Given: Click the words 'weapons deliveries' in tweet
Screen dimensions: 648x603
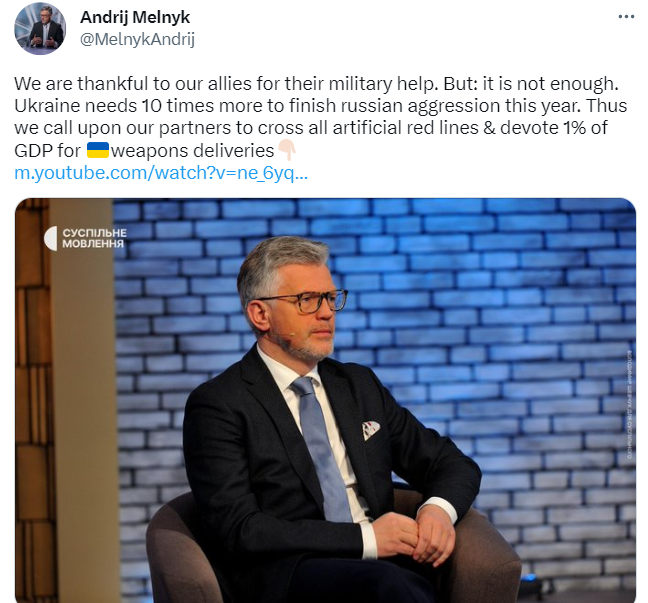Looking at the screenshot, I should (x=193, y=150).
